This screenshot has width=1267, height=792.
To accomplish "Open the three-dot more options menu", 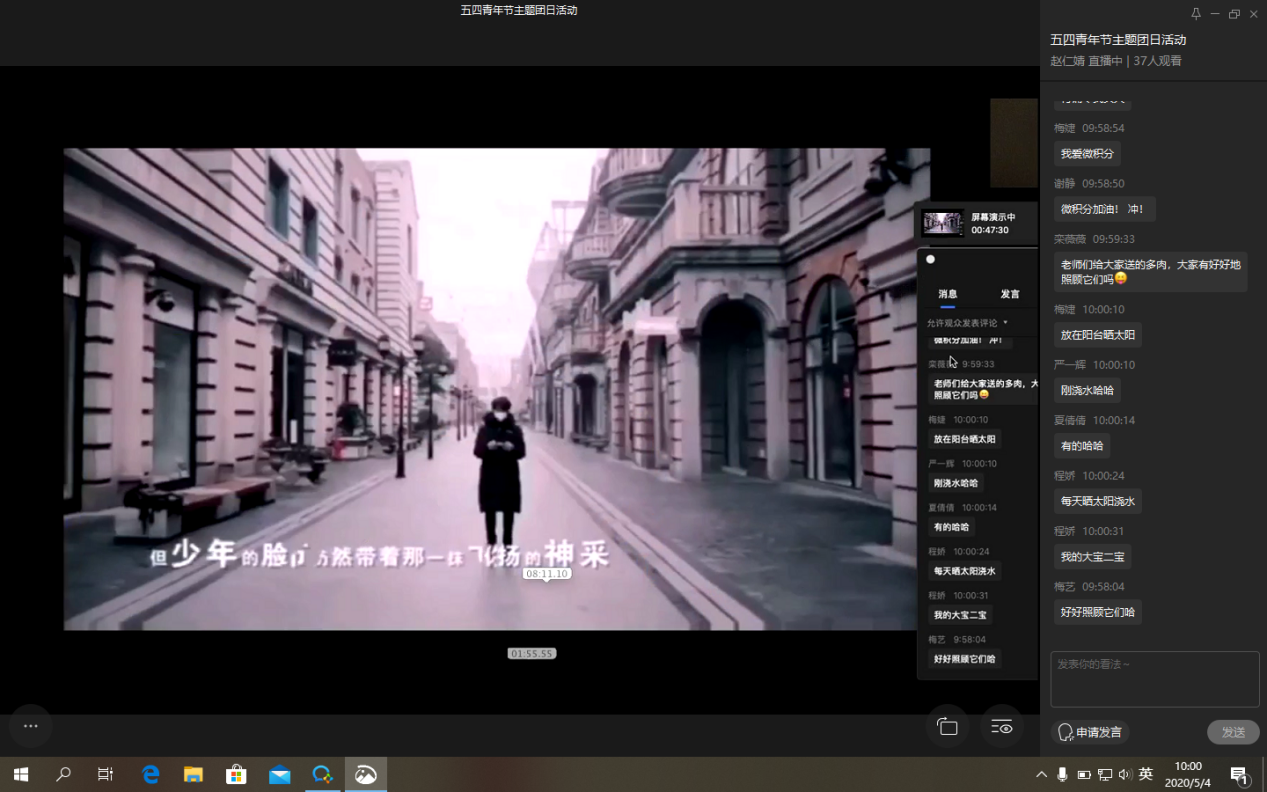I will [30, 727].
